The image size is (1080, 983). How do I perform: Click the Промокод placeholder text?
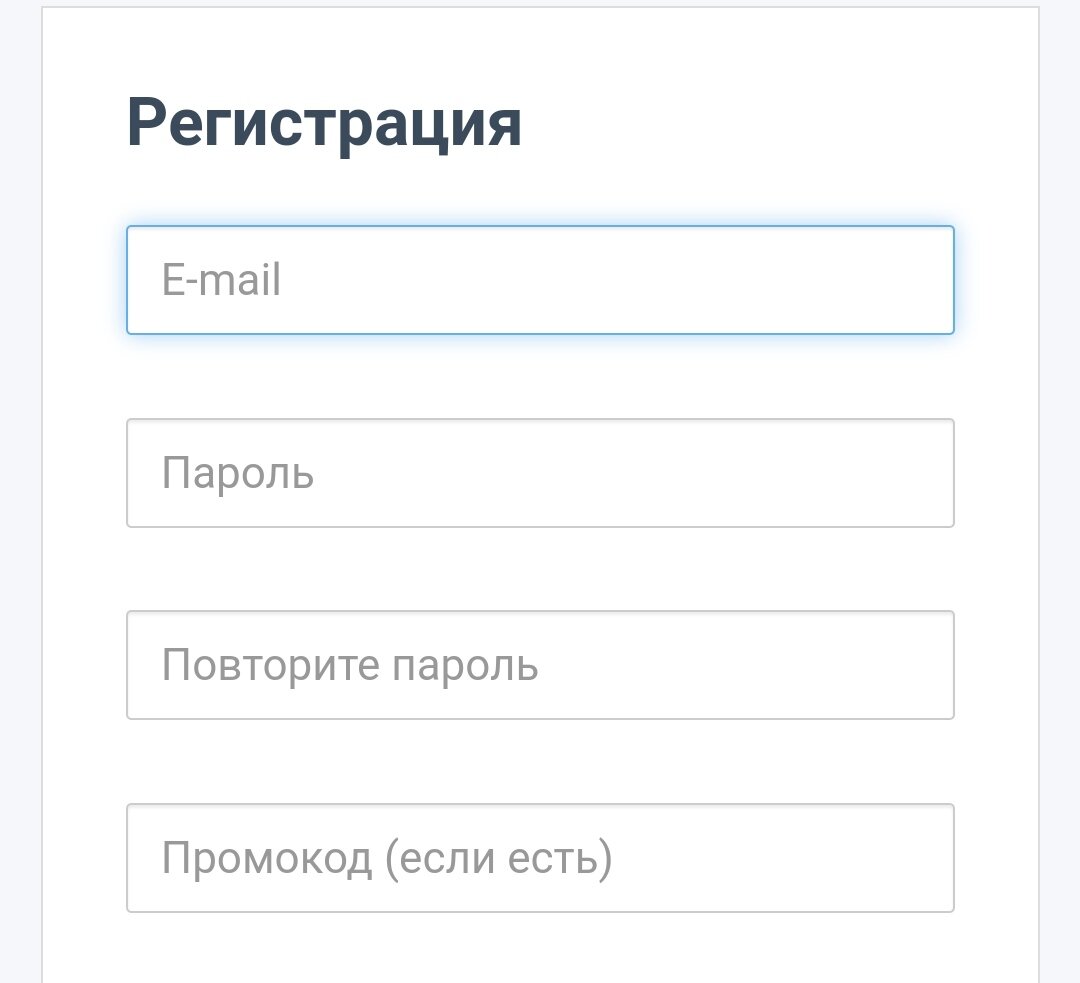[388, 858]
